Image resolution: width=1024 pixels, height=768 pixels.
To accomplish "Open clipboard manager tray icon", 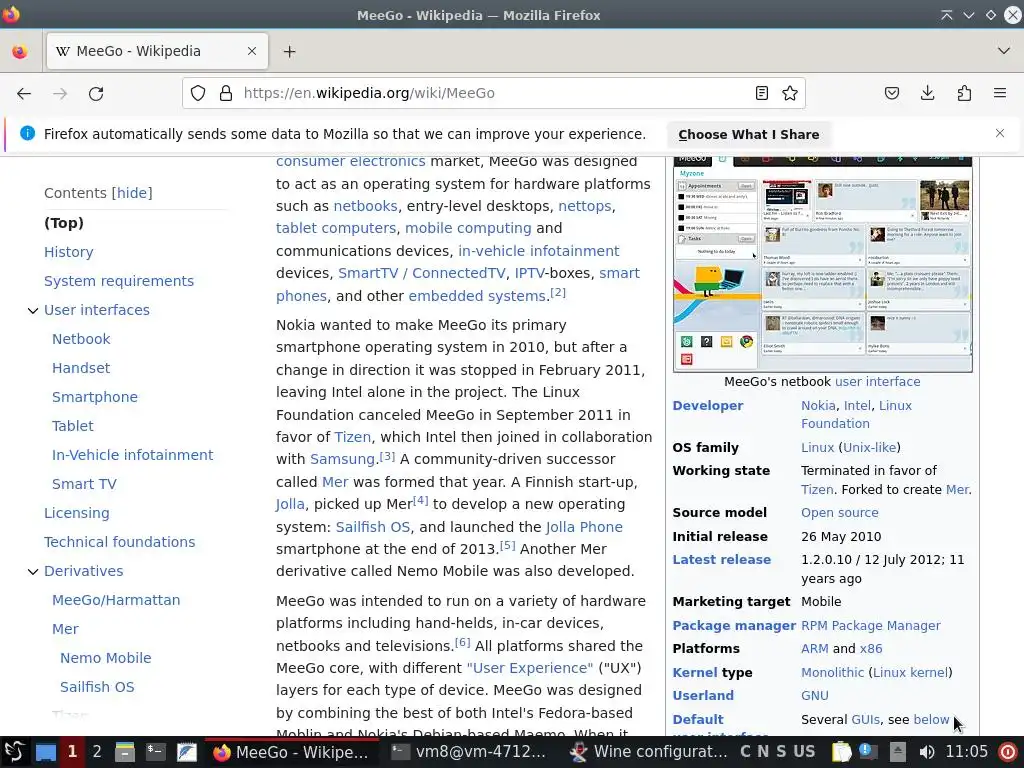I will coord(841,752).
